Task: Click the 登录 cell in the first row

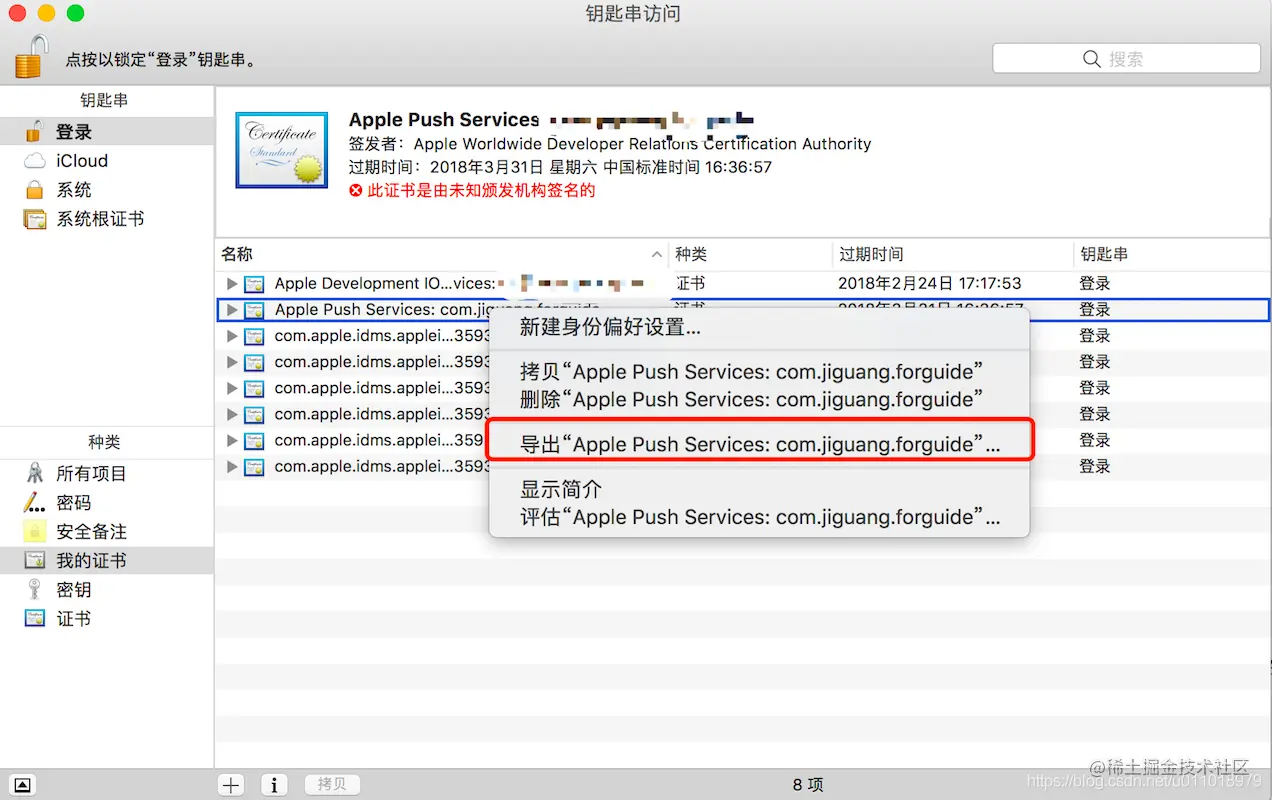Action: coord(1095,283)
